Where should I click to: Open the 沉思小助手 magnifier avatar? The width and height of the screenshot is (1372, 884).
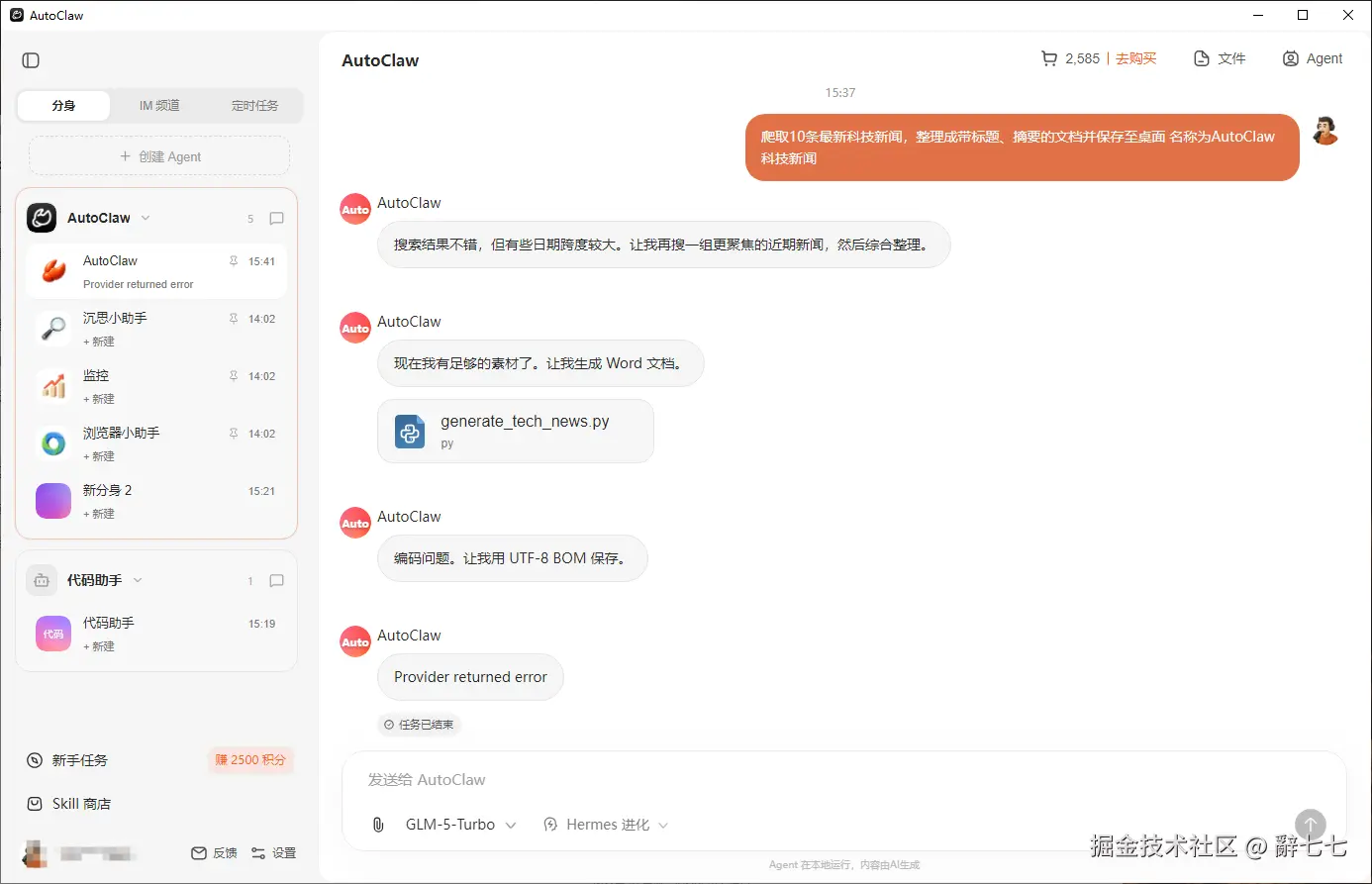[x=53, y=329]
